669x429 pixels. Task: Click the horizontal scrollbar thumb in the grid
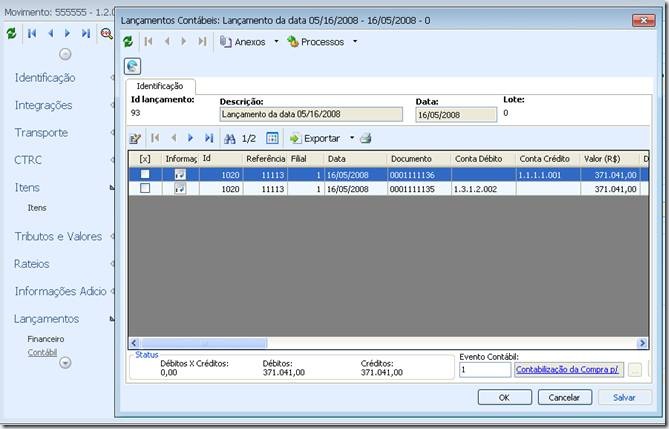pos(204,343)
